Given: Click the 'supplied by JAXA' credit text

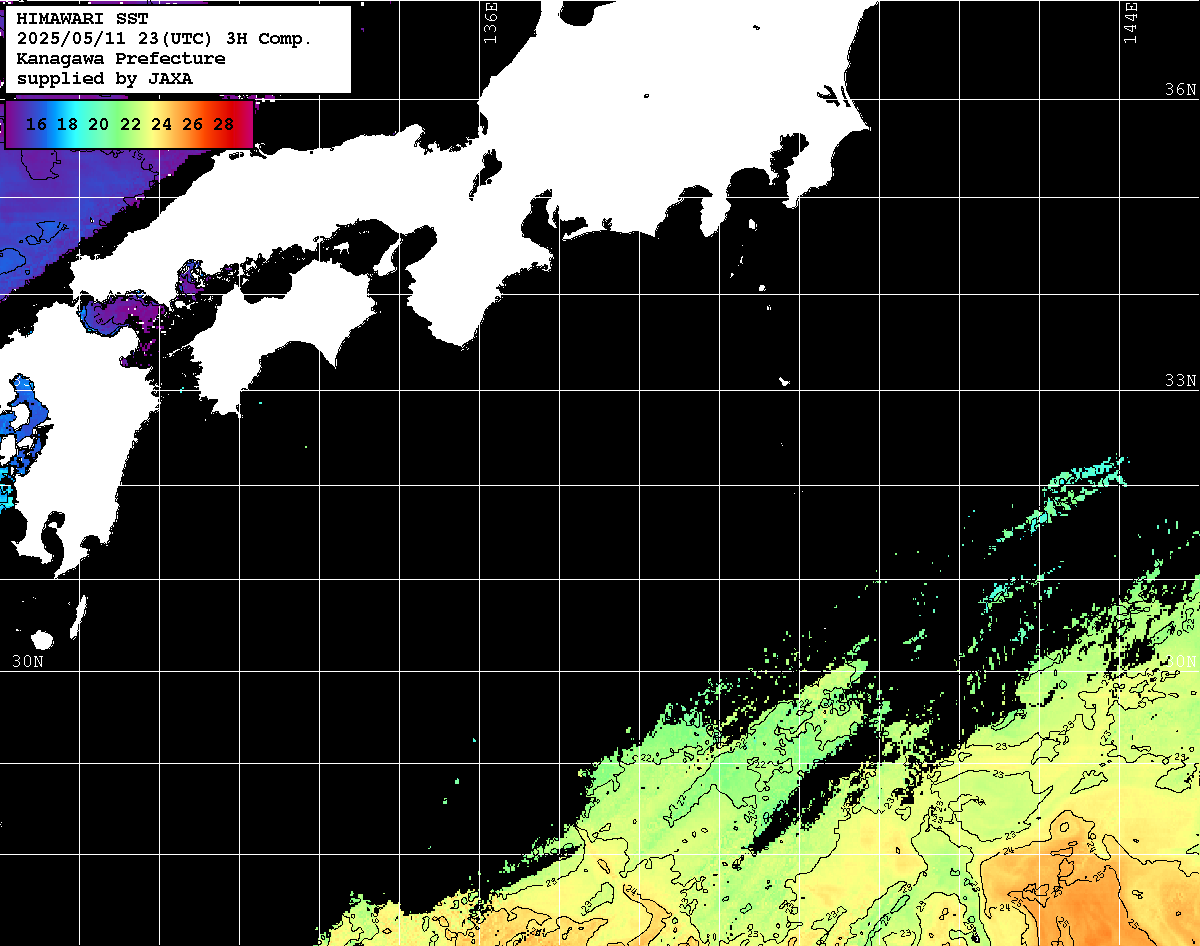Looking at the screenshot, I should tap(105, 78).
